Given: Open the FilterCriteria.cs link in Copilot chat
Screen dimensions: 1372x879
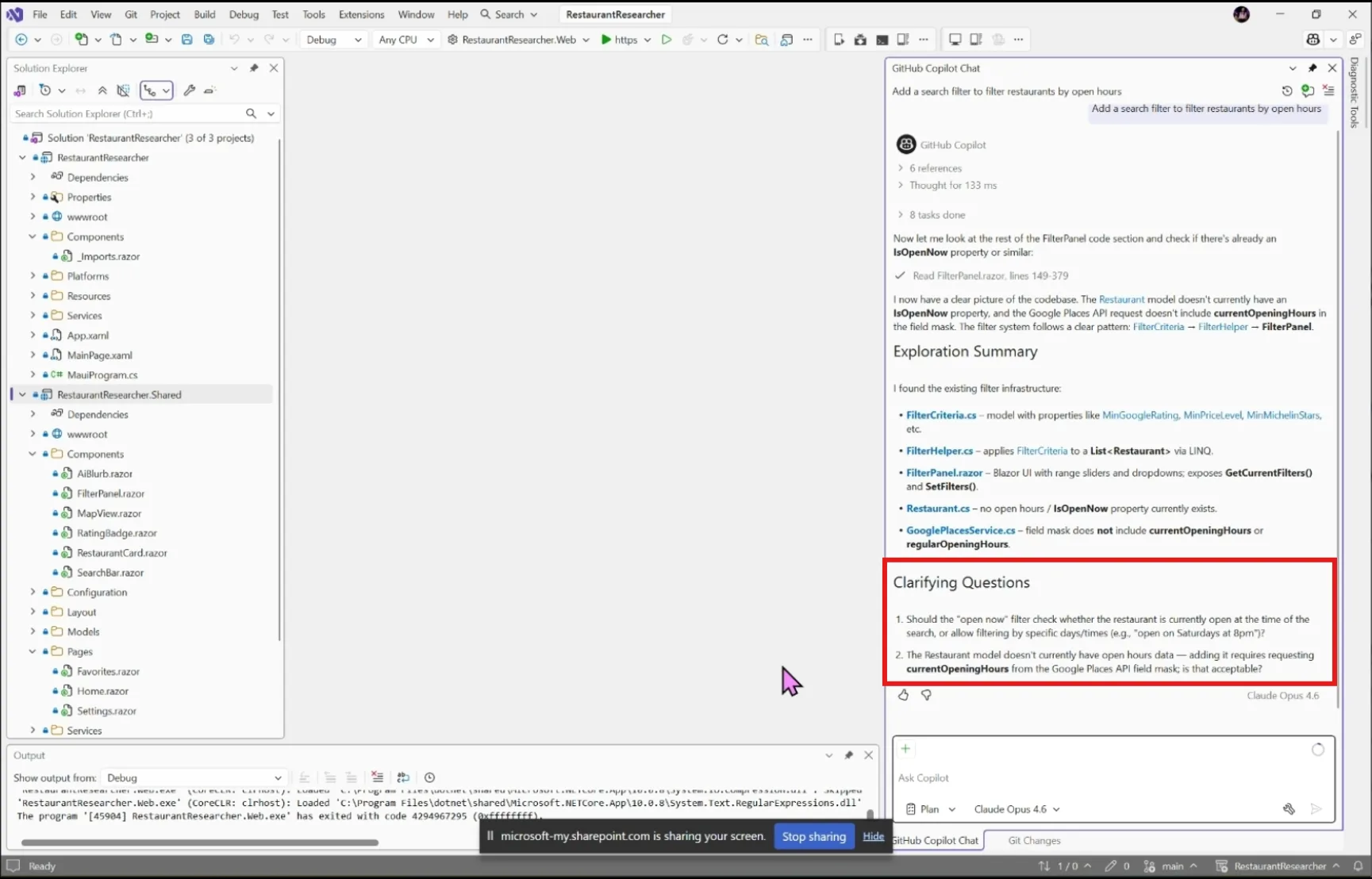Looking at the screenshot, I should [x=941, y=415].
